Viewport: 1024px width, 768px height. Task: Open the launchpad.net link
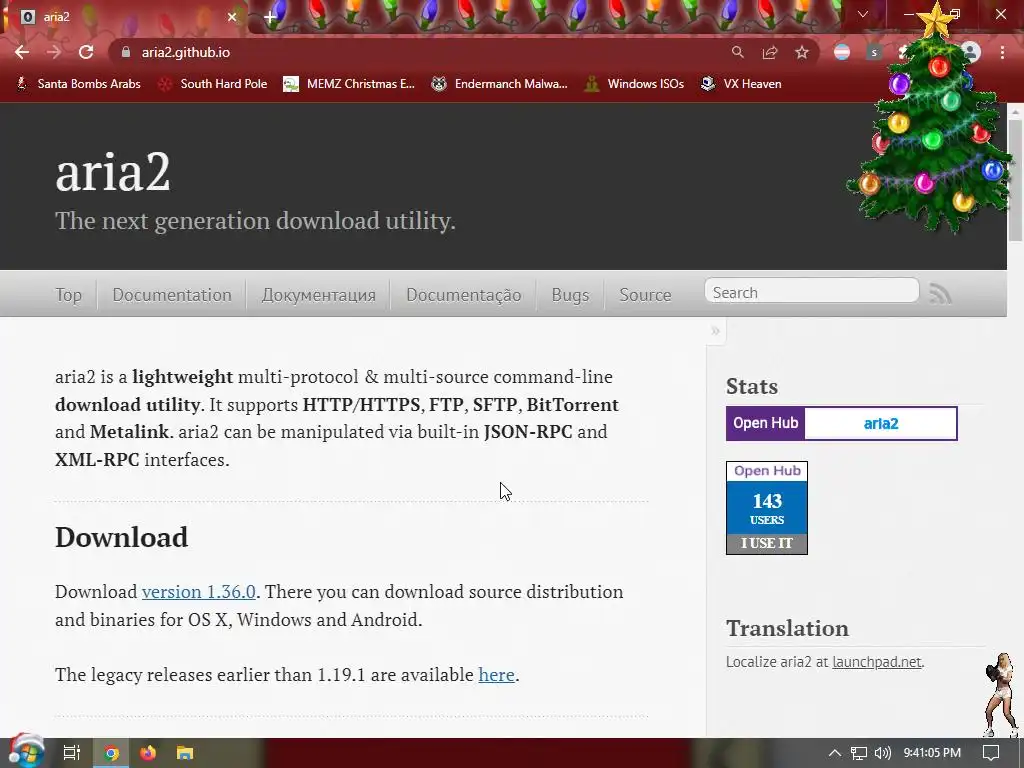876,662
